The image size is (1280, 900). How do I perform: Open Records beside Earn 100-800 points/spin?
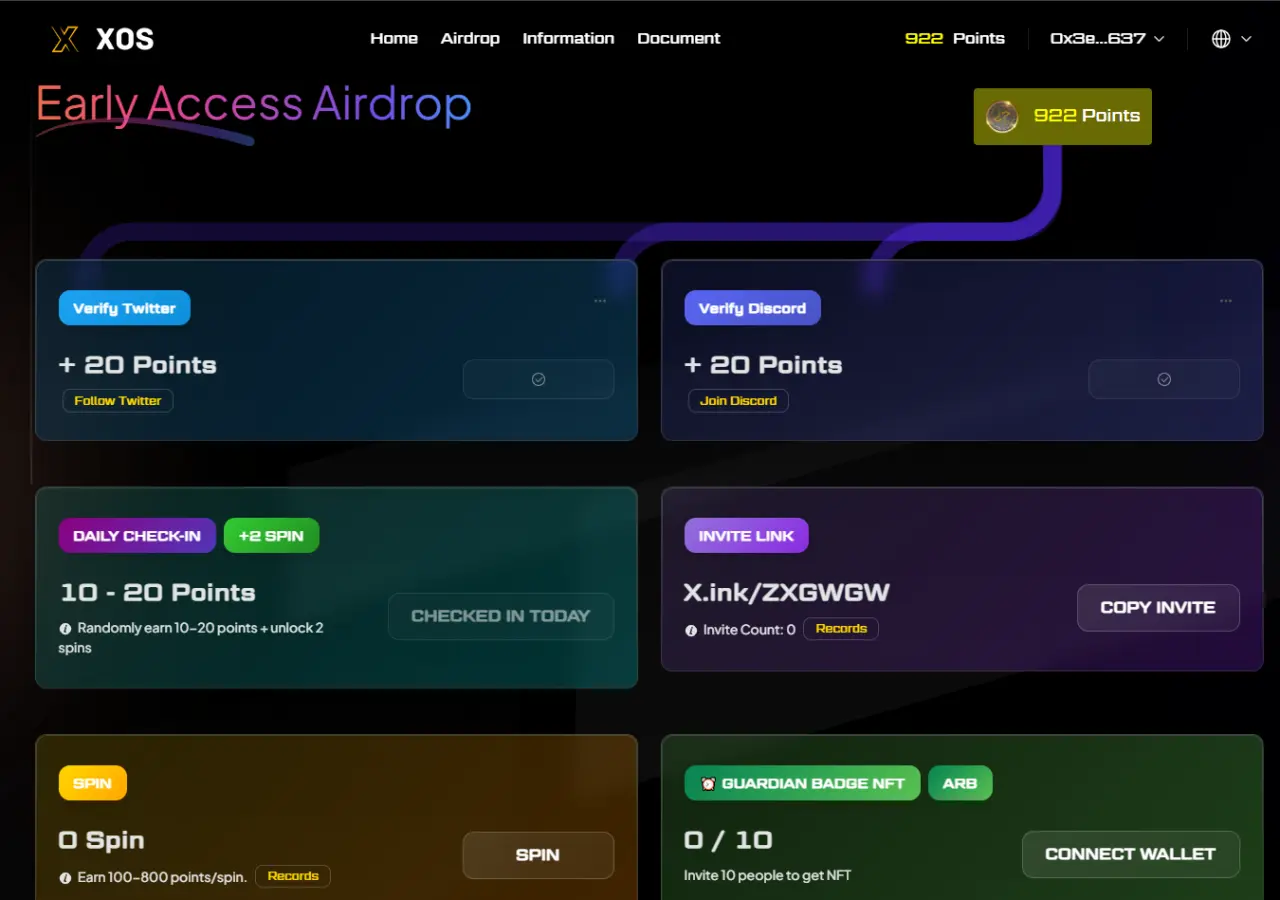tap(293, 876)
